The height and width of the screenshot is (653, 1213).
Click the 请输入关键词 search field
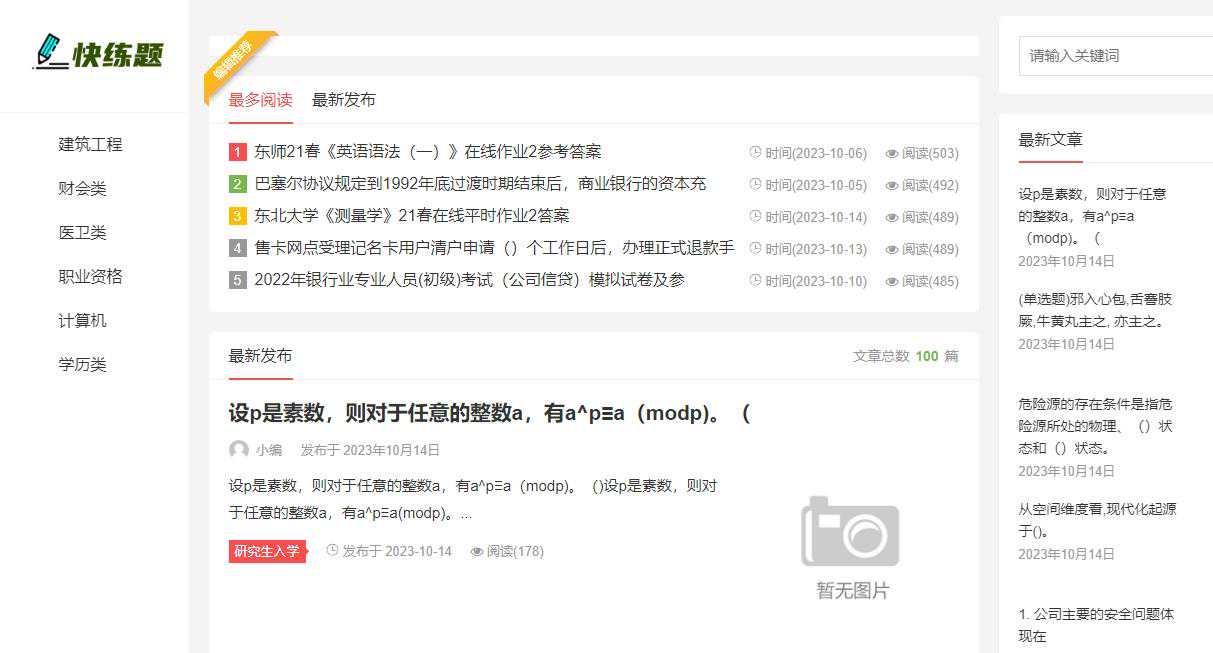point(1113,55)
